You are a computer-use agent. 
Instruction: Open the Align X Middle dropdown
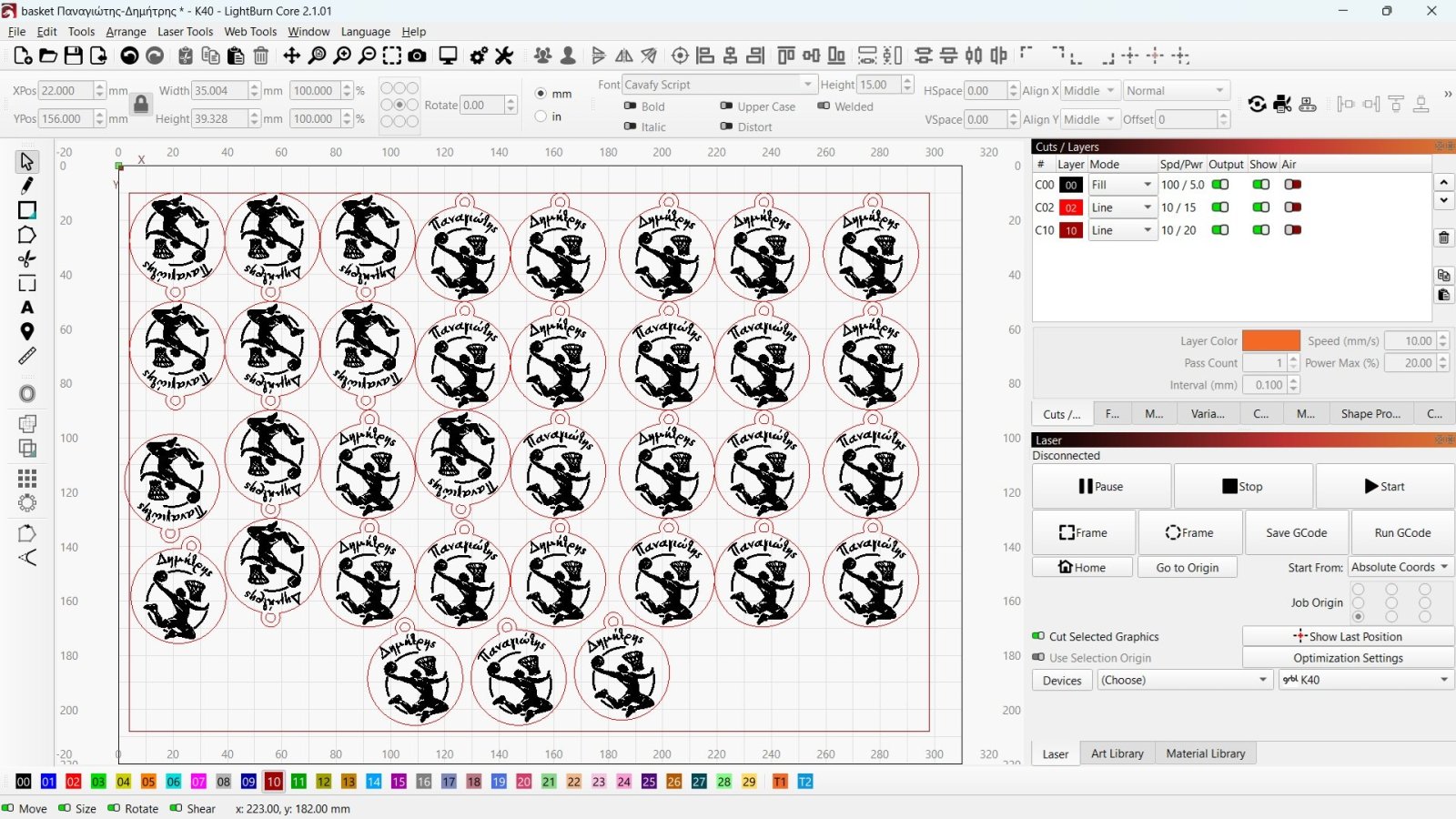click(1090, 91)
